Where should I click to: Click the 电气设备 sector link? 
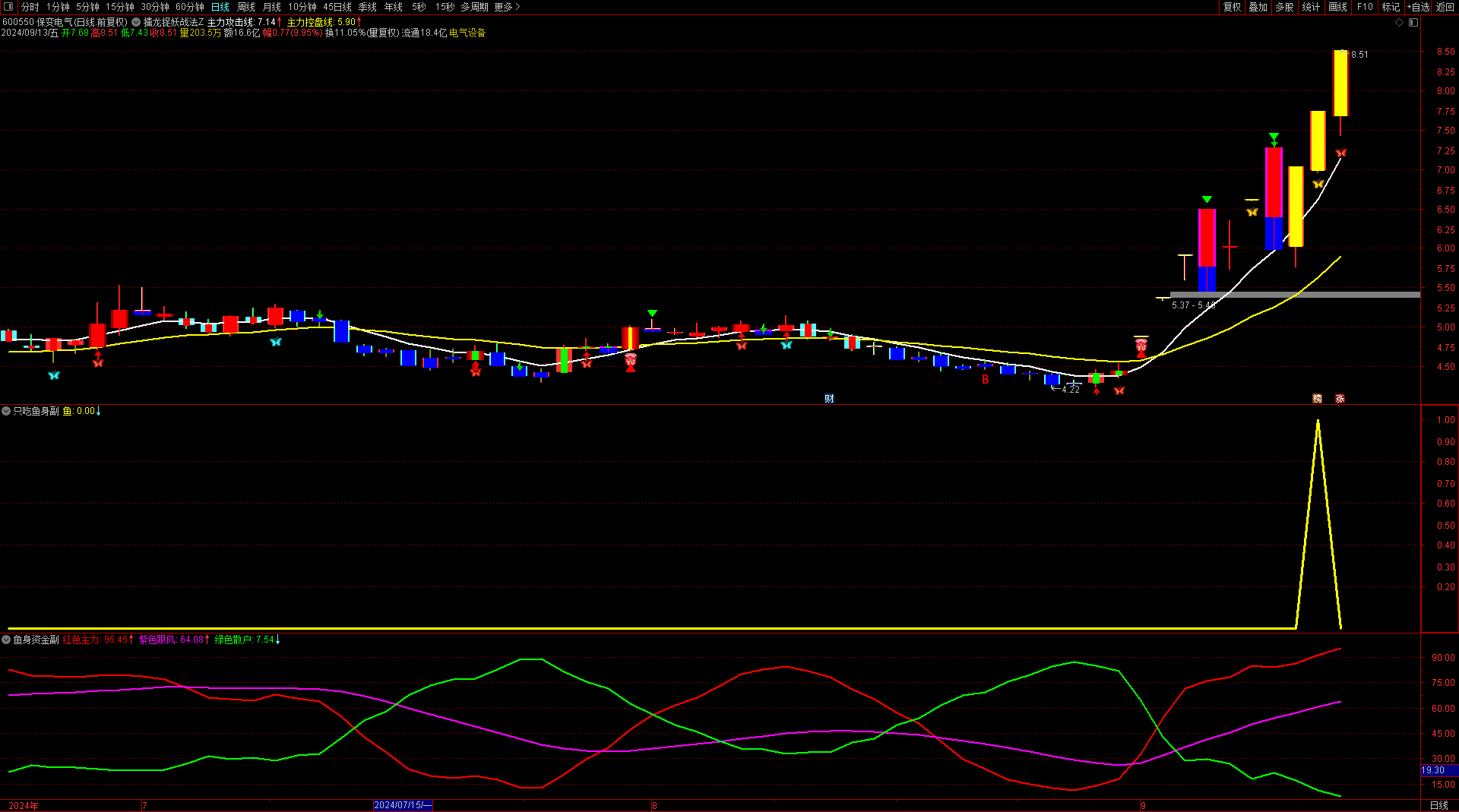(x=467, y=33)
